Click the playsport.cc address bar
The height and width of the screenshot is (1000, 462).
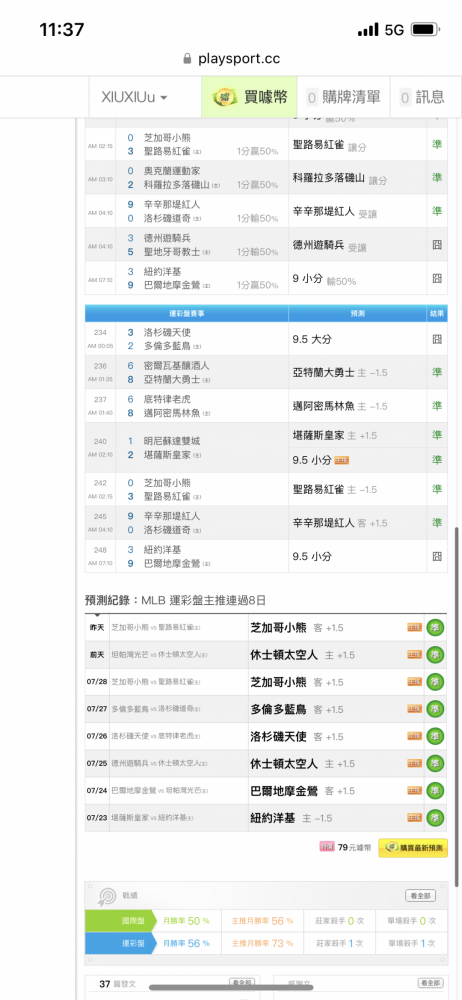231,59
